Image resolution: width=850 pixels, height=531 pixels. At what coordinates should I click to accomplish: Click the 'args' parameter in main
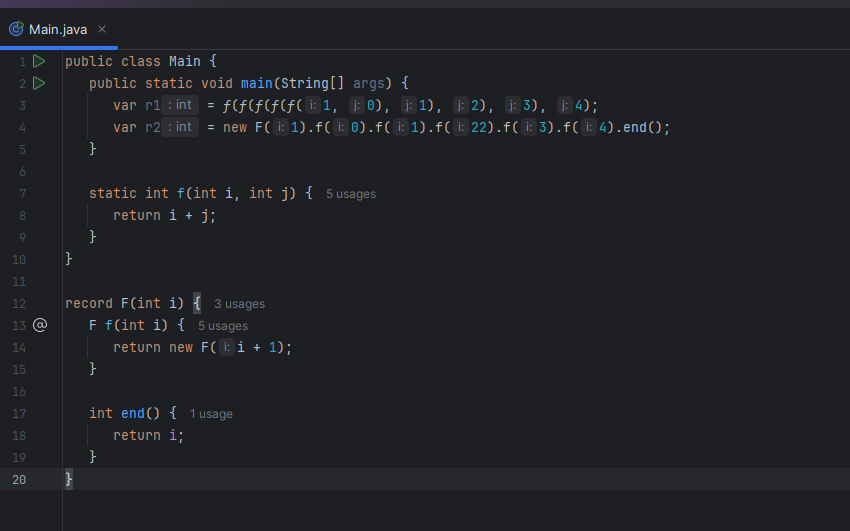369,83
